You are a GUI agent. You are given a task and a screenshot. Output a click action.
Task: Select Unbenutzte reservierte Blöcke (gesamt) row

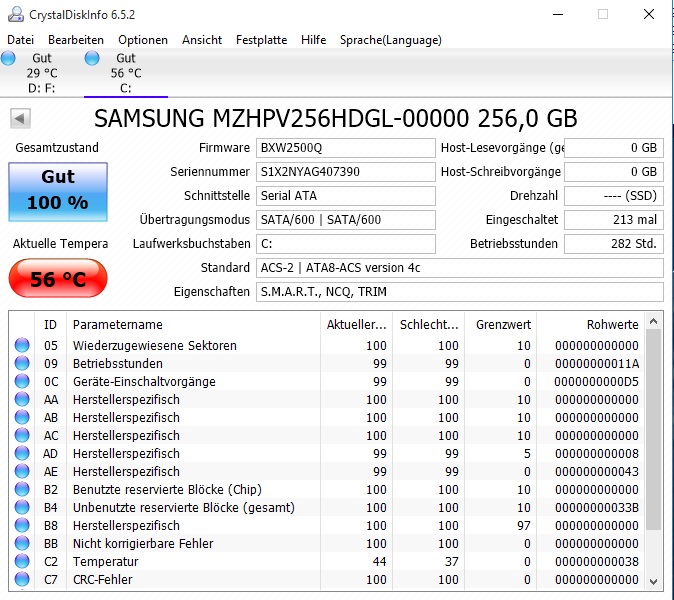(327, 508)
